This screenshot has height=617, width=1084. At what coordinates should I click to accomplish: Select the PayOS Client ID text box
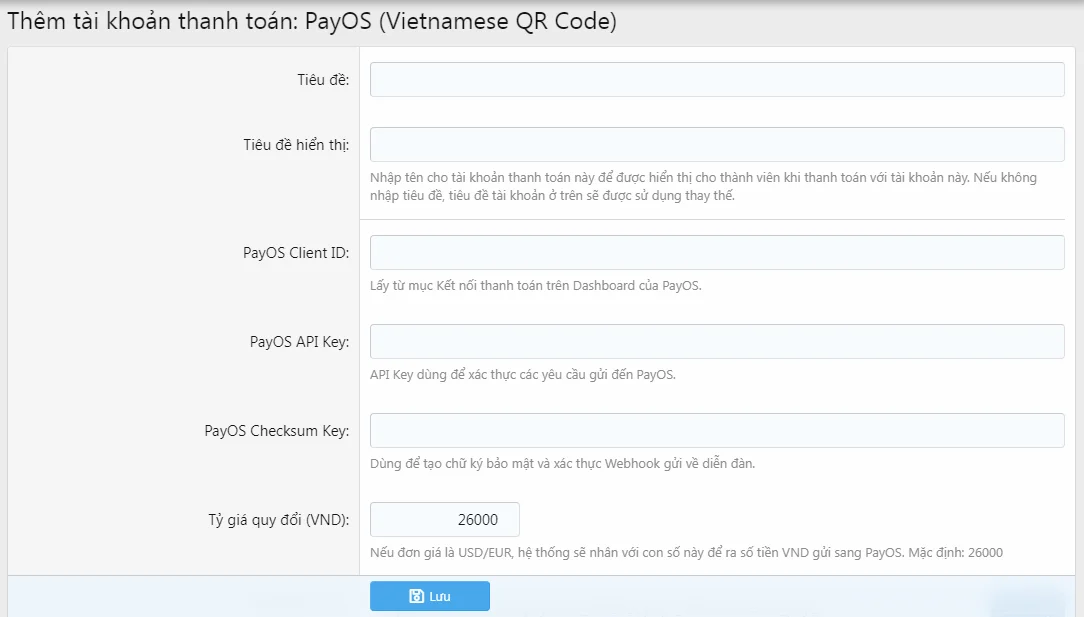coord(716,252)
